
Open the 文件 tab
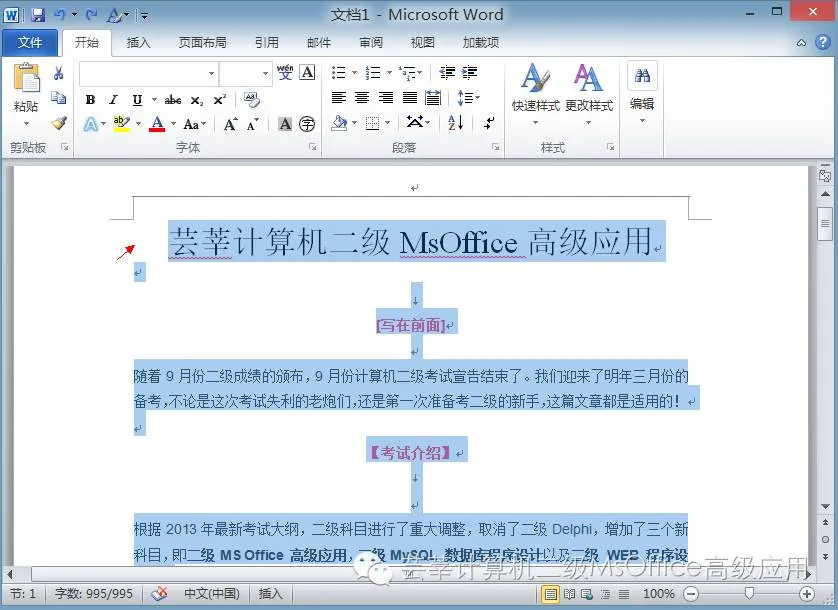coord(29,42)
